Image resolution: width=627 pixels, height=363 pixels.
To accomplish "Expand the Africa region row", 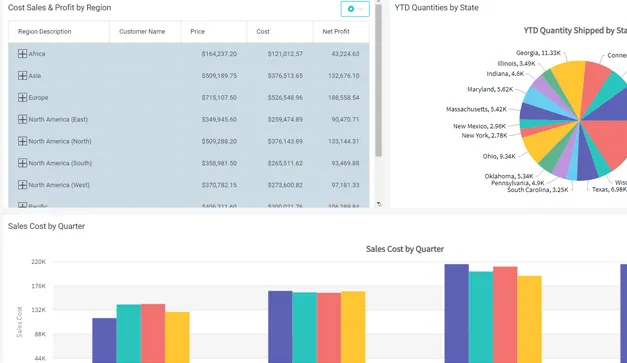I will click(x=22, y=54).
